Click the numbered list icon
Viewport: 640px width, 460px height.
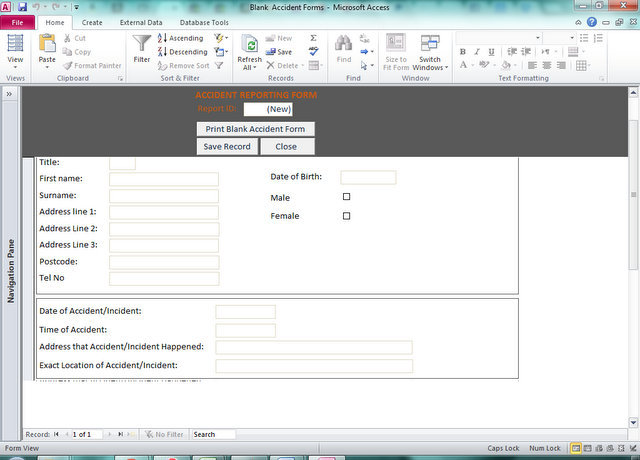pyautogui.click(x=598, y=38)
